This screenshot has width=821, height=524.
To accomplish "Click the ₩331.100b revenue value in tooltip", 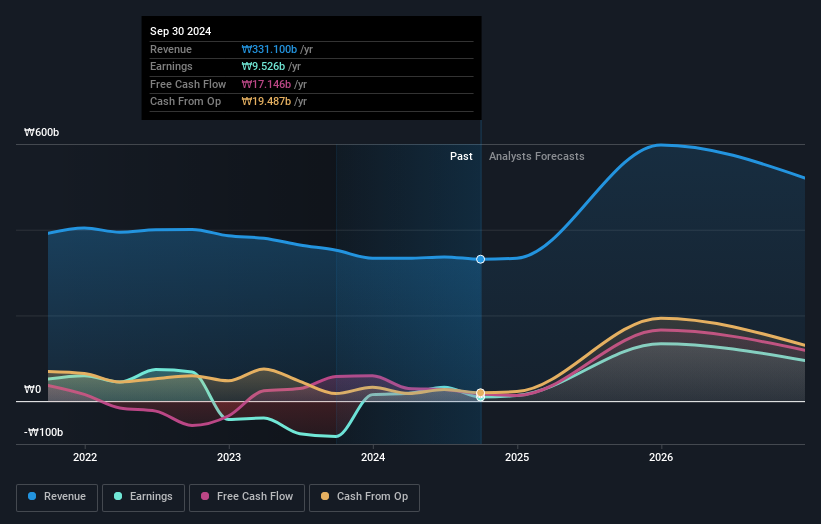I will tap(269, 49).
